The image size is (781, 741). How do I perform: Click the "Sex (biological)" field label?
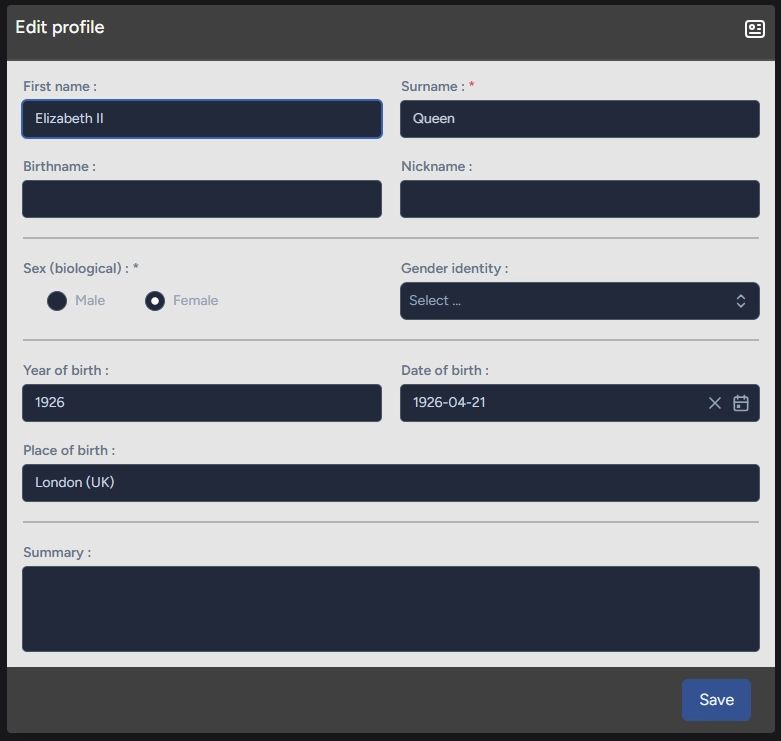pos(80,268)
